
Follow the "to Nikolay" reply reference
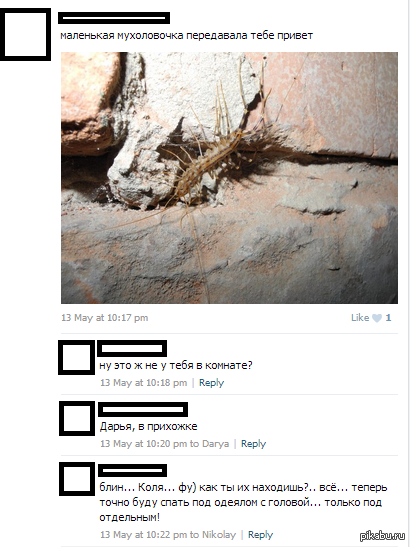click(x=213, y=535)
